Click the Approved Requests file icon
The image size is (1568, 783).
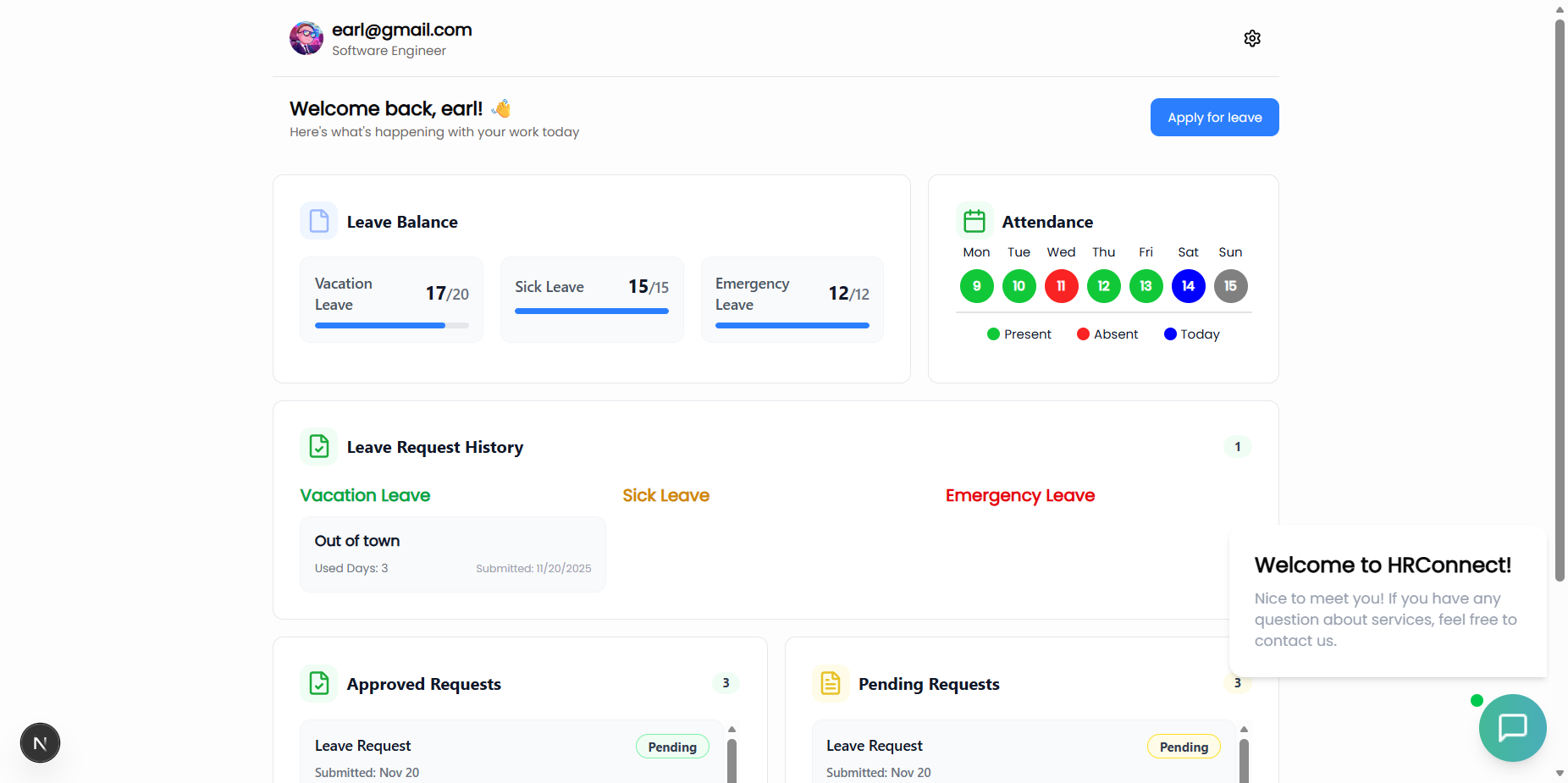tap(319, 683)
